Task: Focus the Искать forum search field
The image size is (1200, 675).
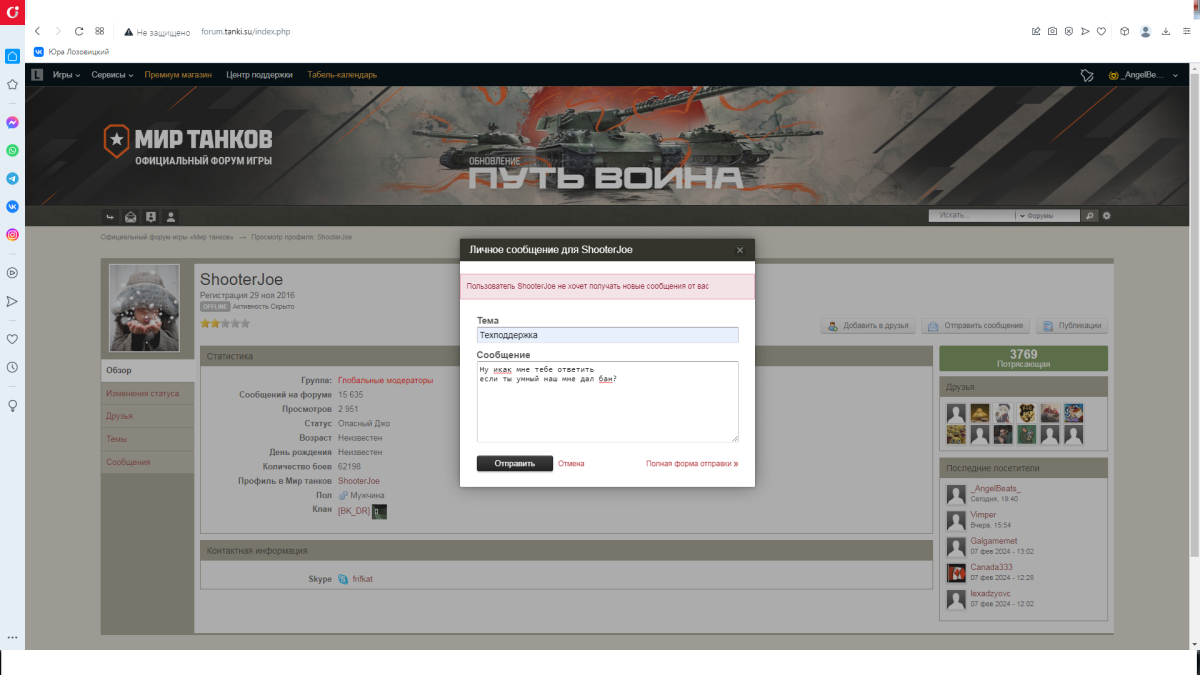Action: pyautogui.click(x=972, y=215)
